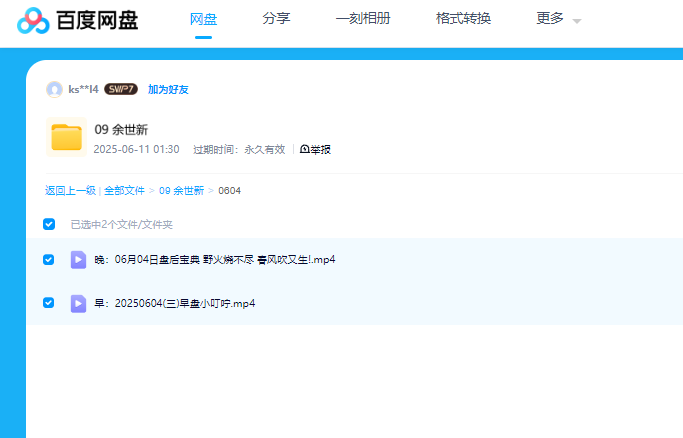Screen dimensions: 683x438
Task: Click the SVIP7 membership badge
Action: click(x=121, y=89)
